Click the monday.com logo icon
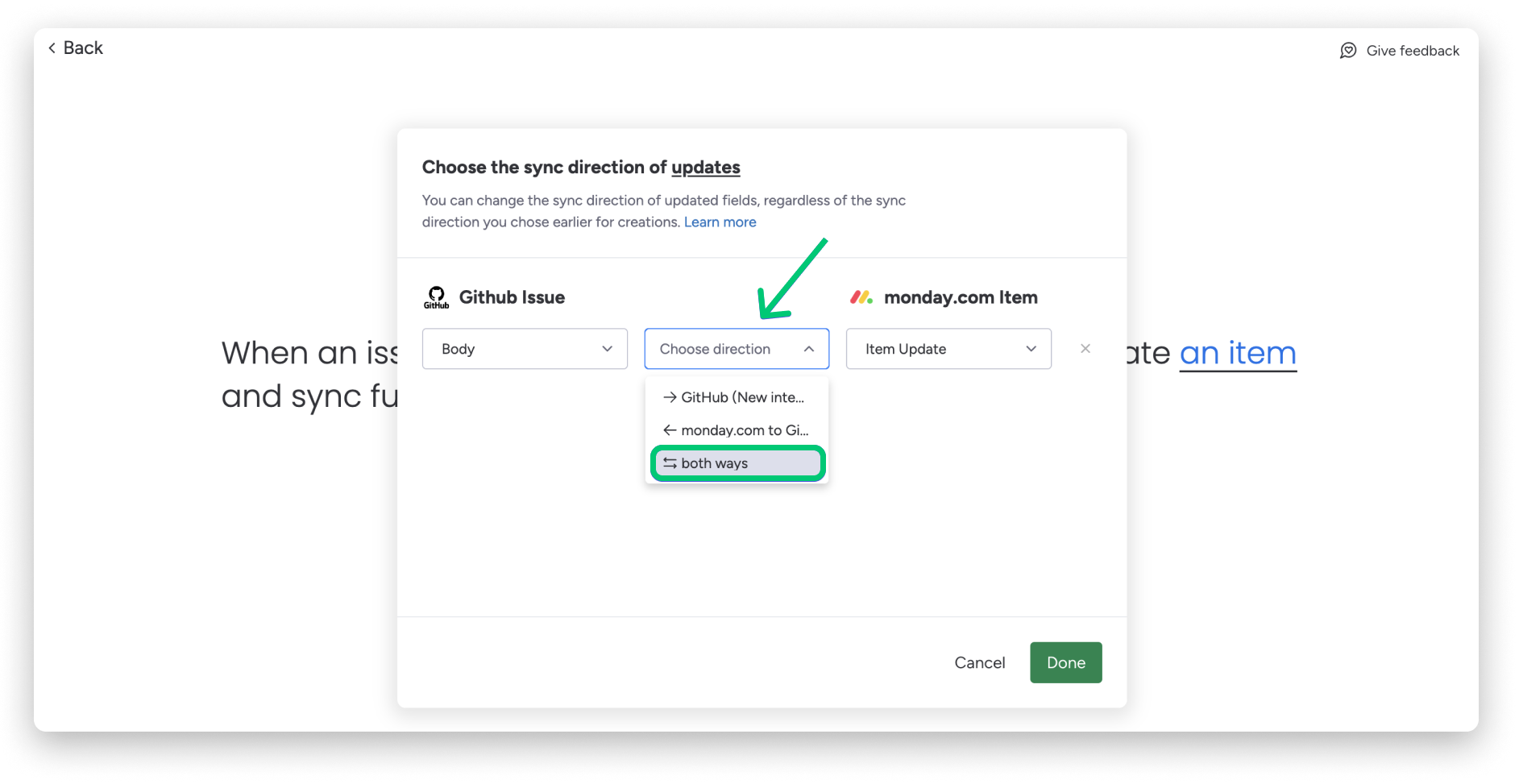This screenshot has width=1519, height=784. [x=861, y=297]
